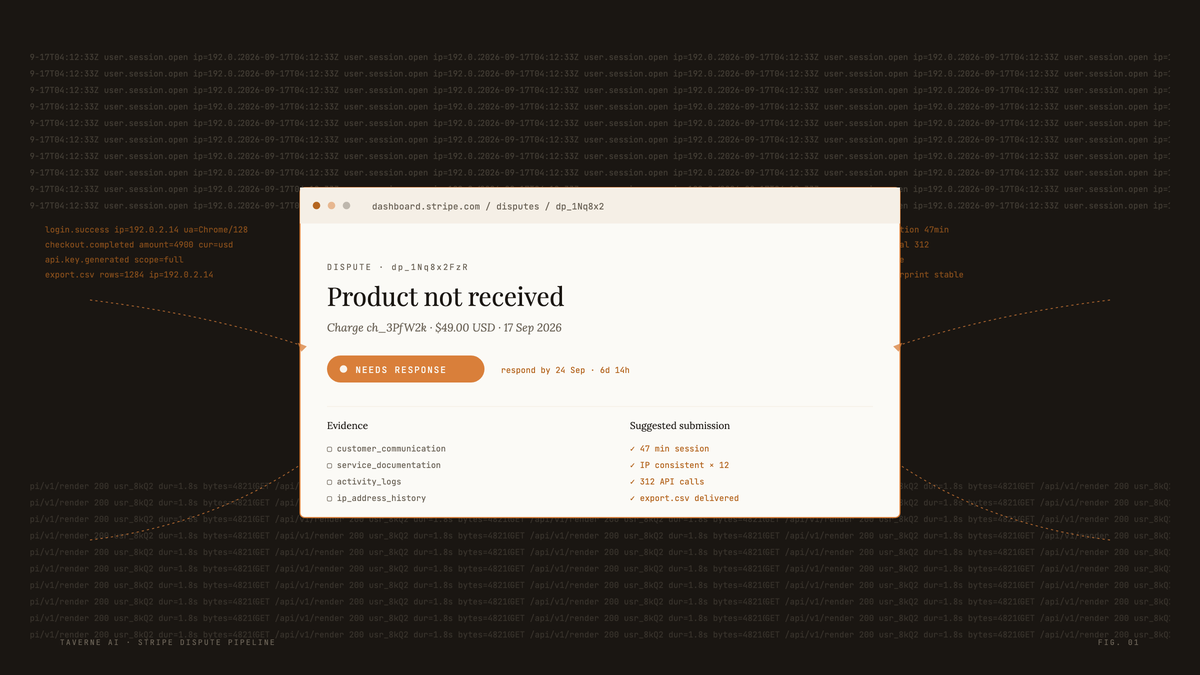Screen dimensions: 1200x675
Task: Check the service_documentation evidence box
Action: pyautogui.click(x=330, y=465)
